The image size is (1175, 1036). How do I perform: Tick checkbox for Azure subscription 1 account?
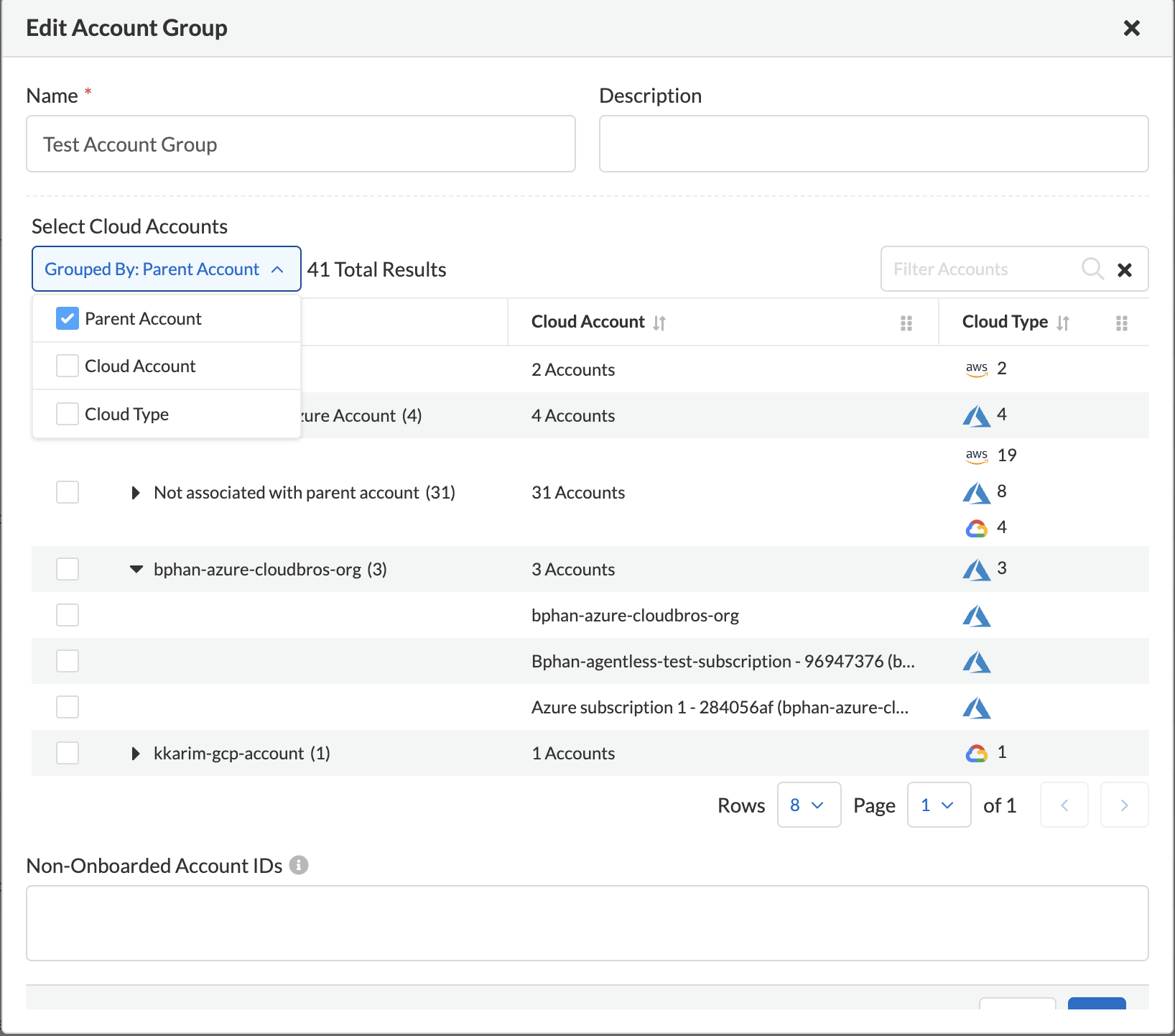coord(68,707)
